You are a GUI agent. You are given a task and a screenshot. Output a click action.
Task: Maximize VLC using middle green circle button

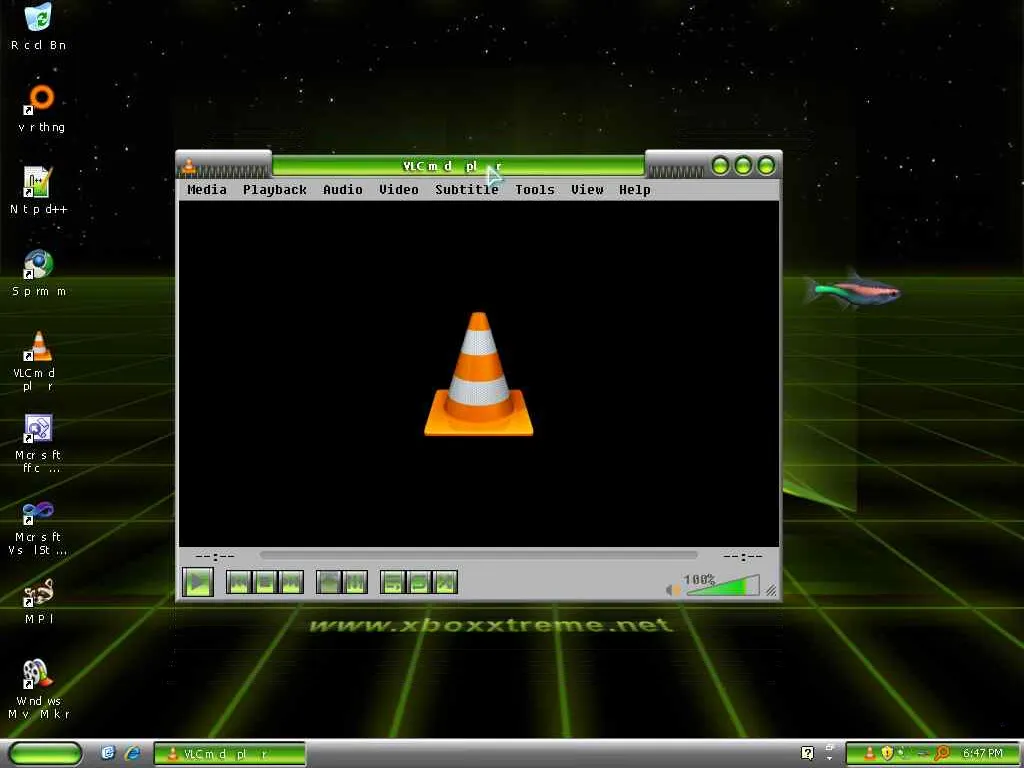pyautogui.click(x=743, y=166)
